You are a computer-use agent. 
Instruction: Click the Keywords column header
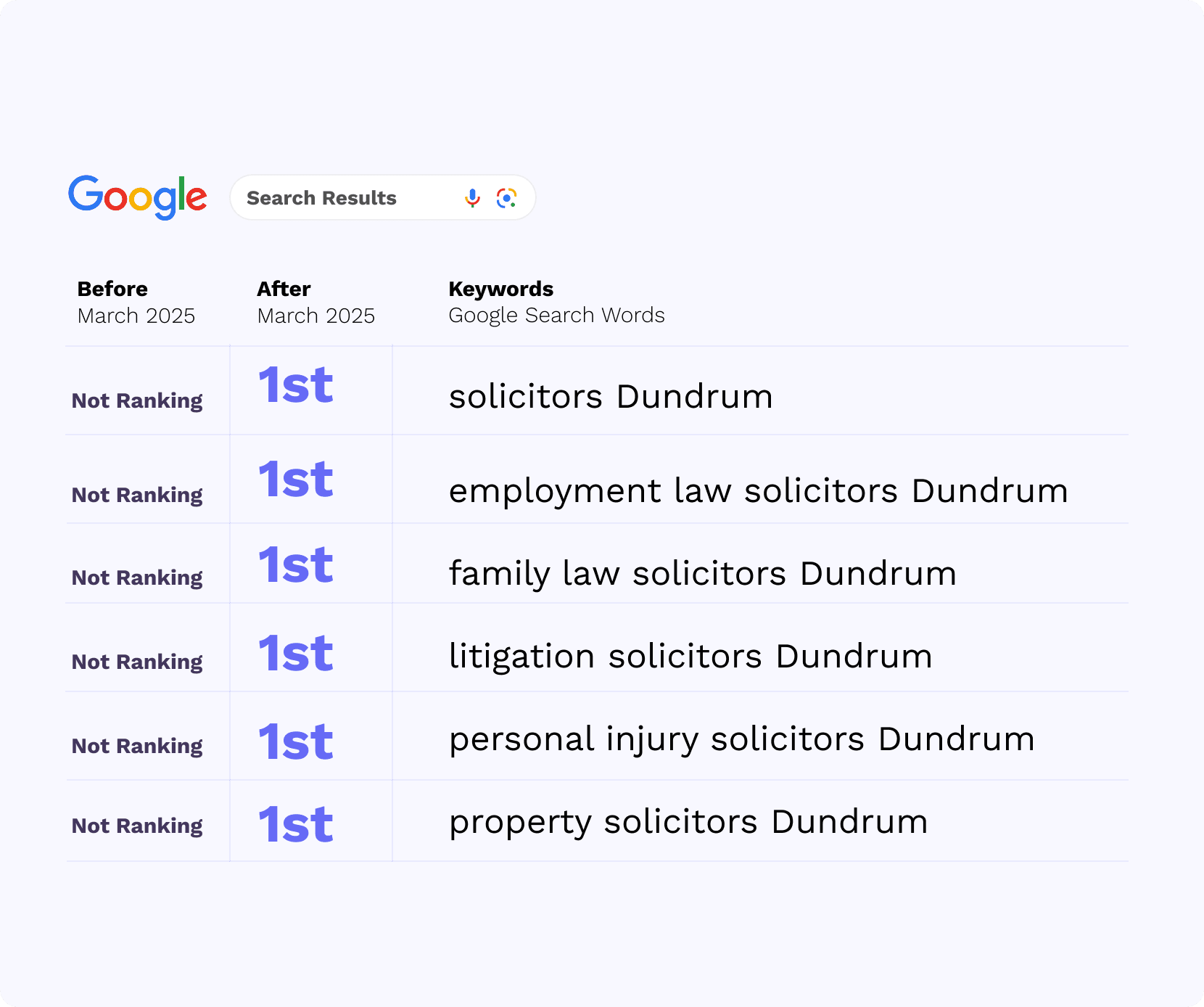click(500, 289)
